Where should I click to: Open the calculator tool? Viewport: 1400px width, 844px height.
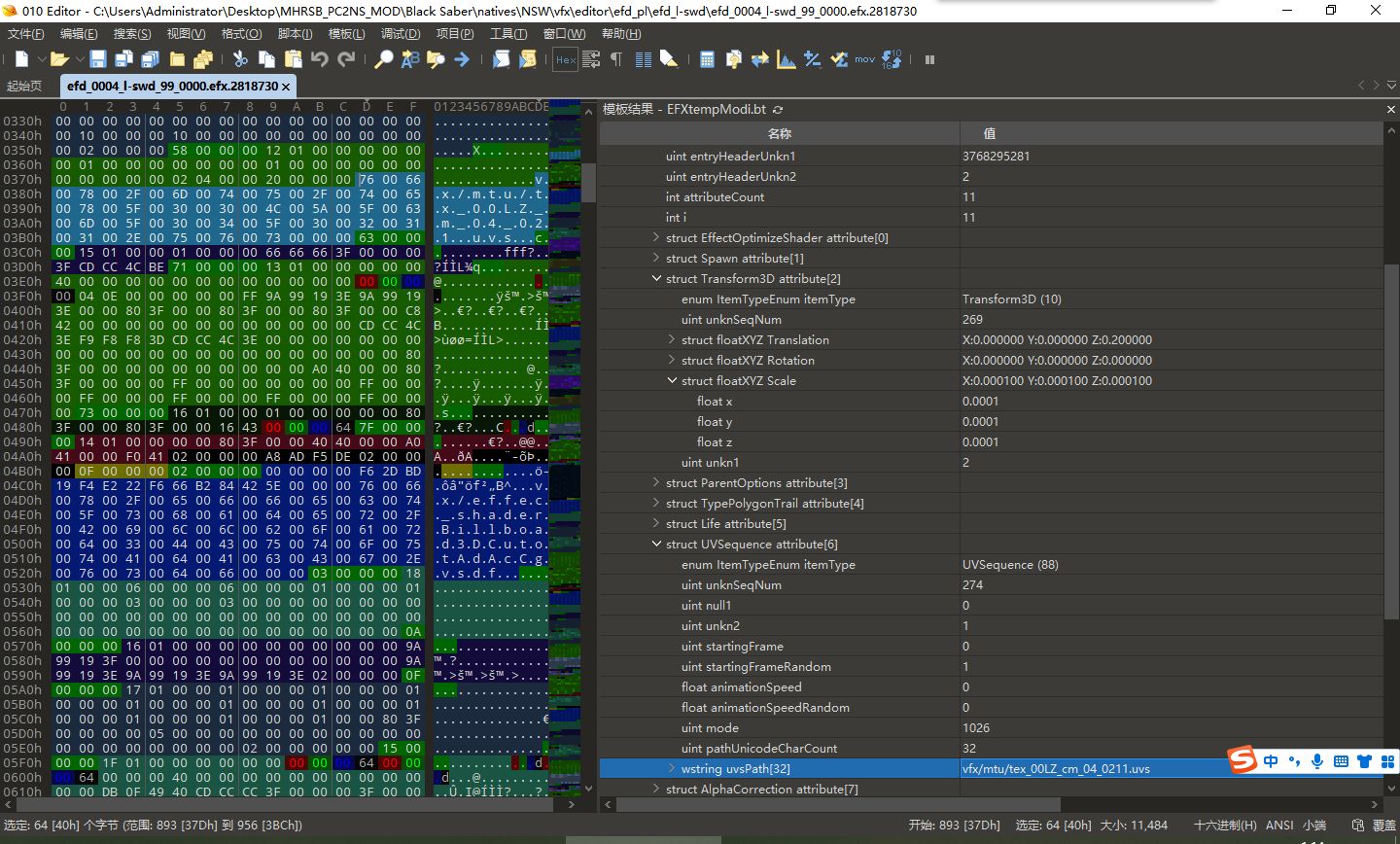click(708, 58)
